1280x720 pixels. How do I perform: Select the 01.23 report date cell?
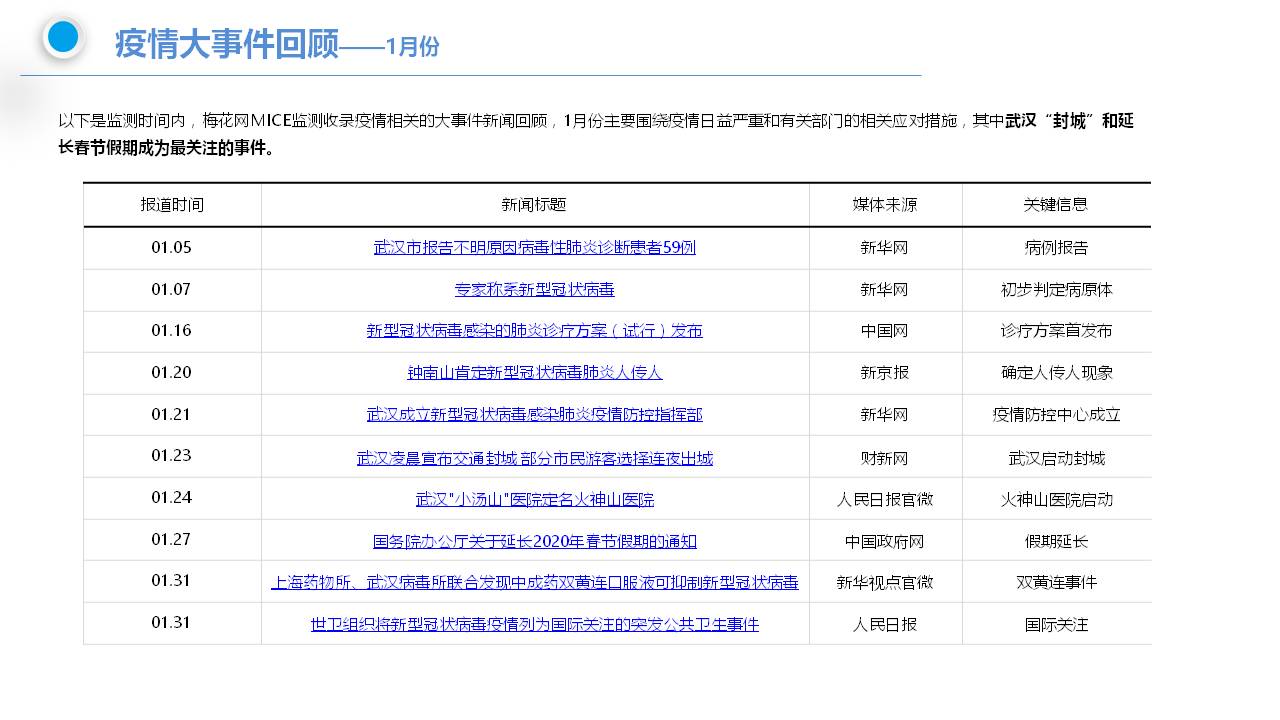pyautogui.click(x=171, y=455)
